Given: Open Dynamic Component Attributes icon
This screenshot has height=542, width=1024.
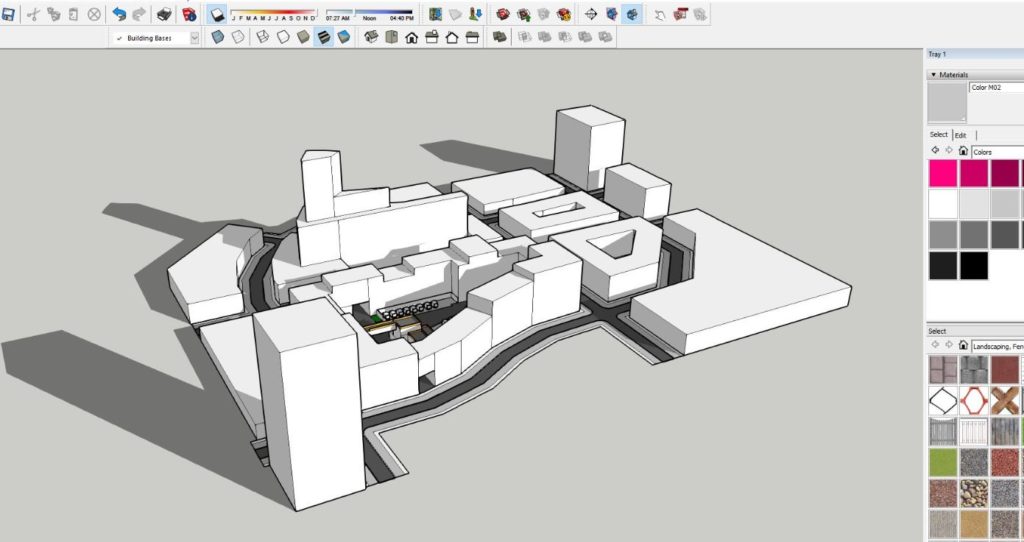Looking at the screenshot, I should click(x=701, y=14).
